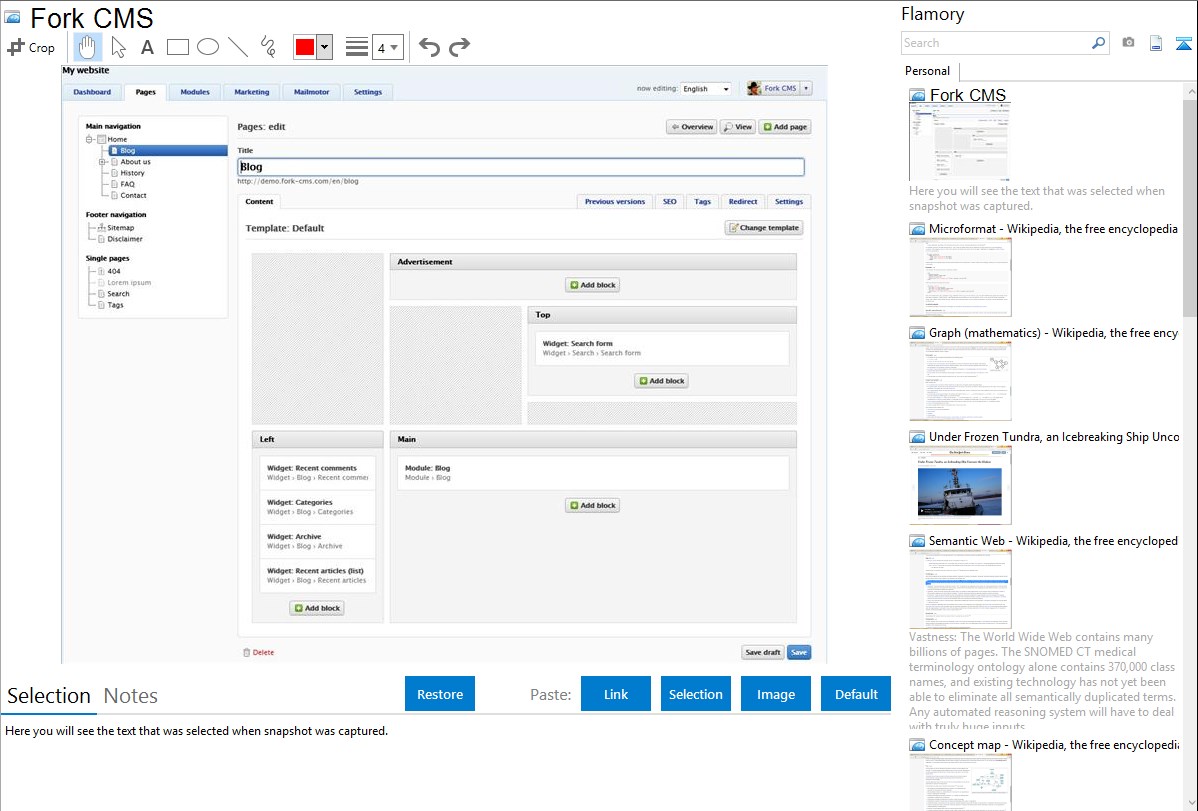
Task: Select the "Microformat - Wikipedia, the free encyclopedia" title
Action: (1053, 229)
